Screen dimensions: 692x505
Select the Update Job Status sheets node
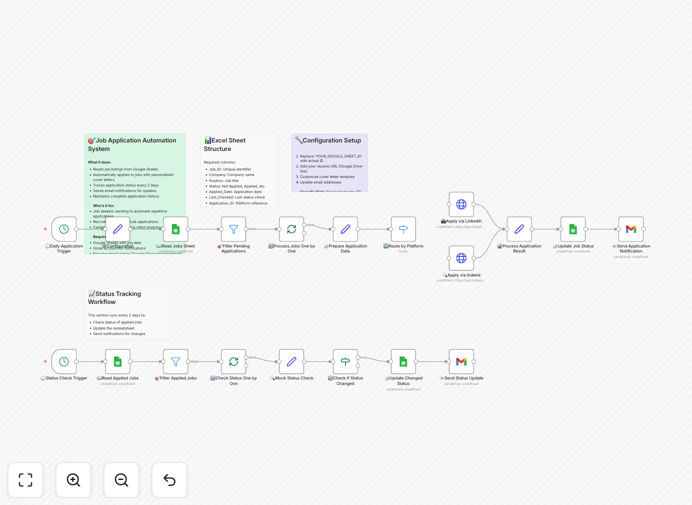pyautogui.click(x=573, y=229)
